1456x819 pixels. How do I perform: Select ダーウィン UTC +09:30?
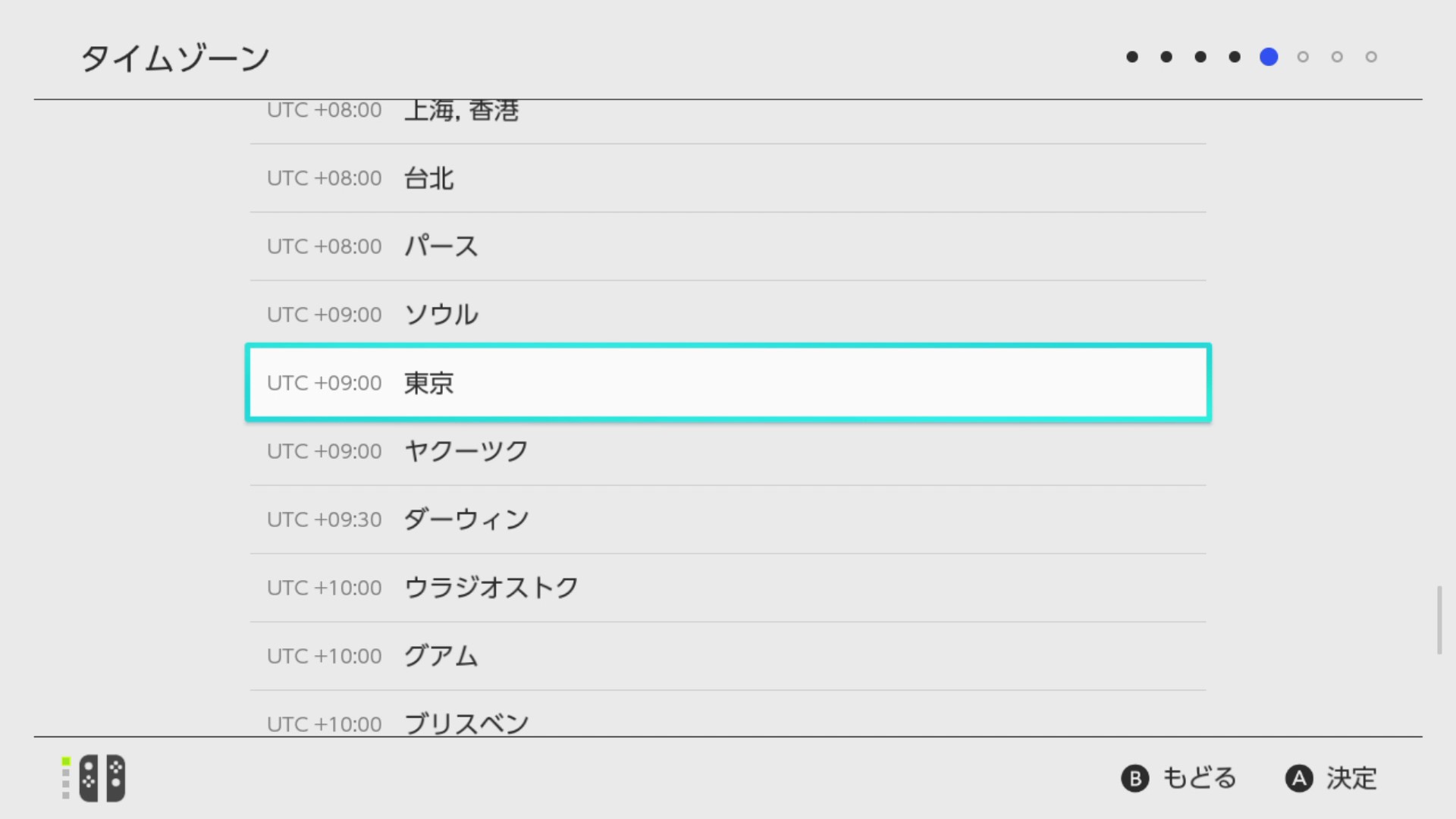[728, 519]
